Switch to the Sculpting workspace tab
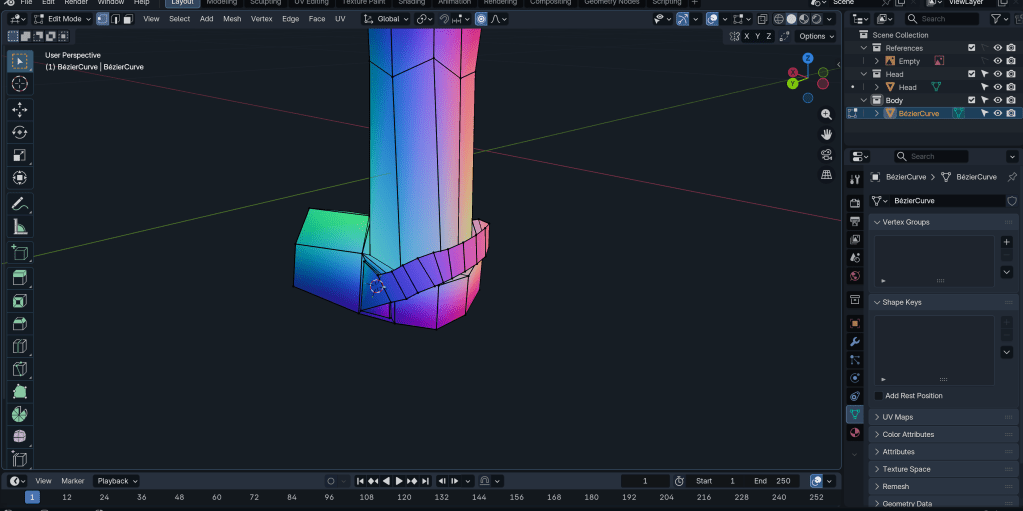Screen dimensions: 1023x511 (x=264, y=2)
